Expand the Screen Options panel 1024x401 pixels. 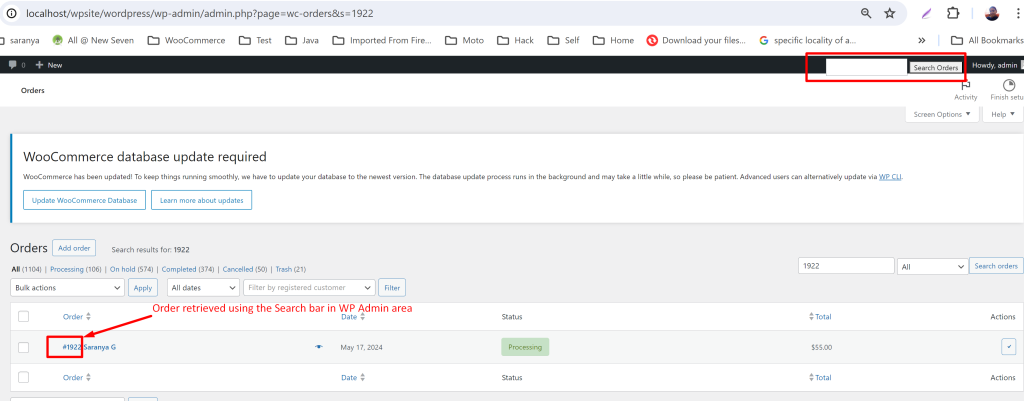coord(942,114)
